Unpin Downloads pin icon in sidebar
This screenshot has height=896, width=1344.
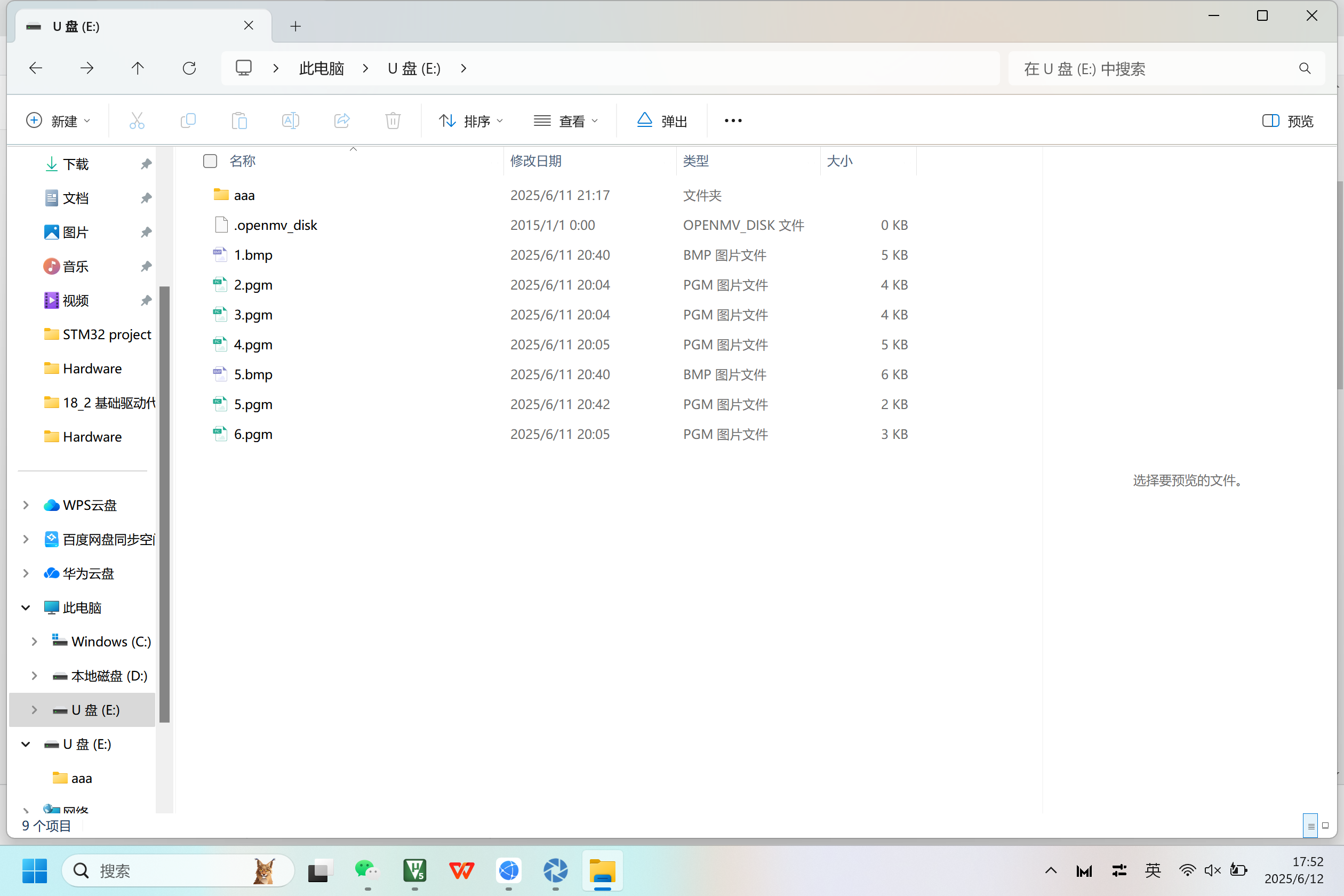146,164
